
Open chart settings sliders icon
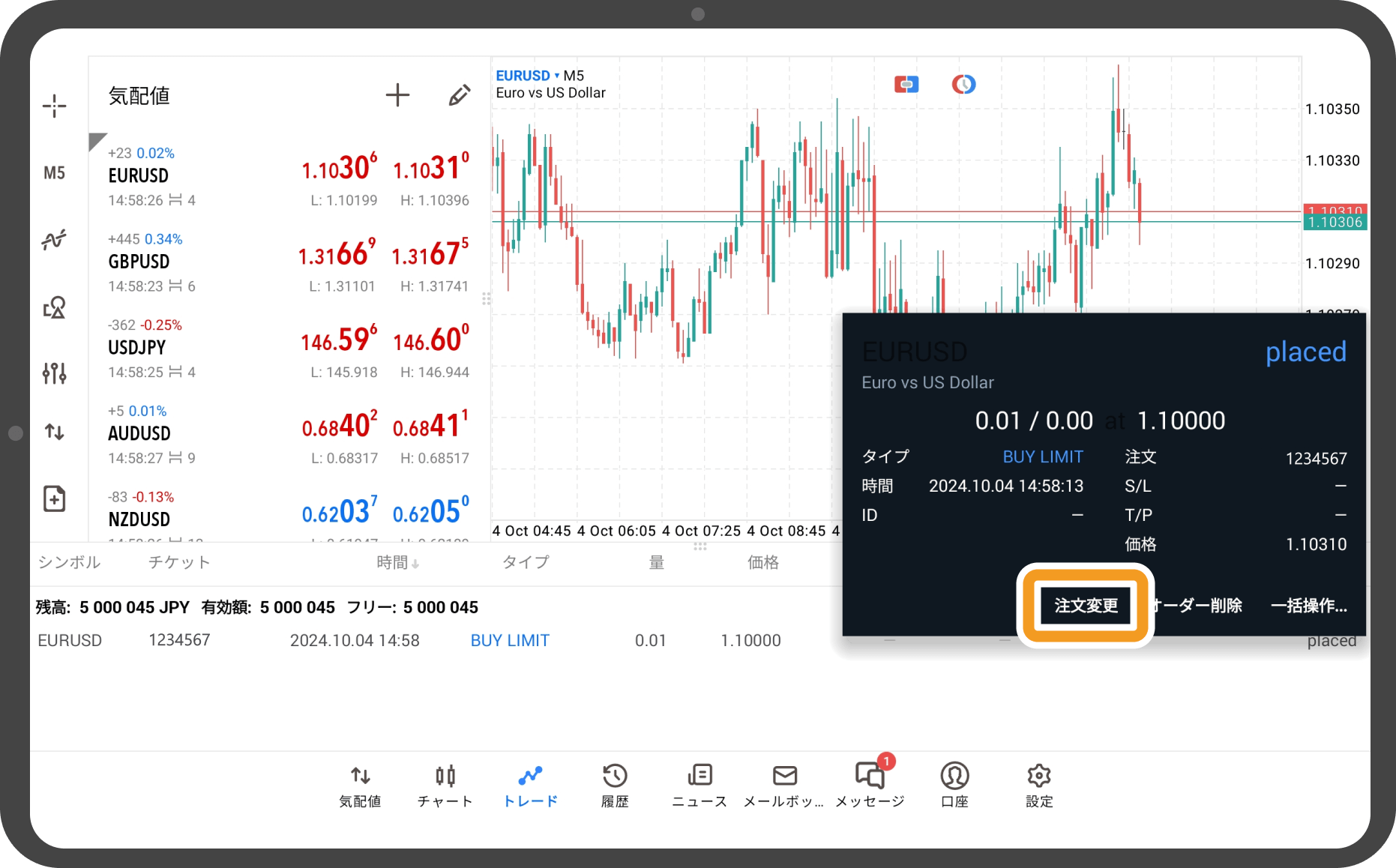click(54, 373)
